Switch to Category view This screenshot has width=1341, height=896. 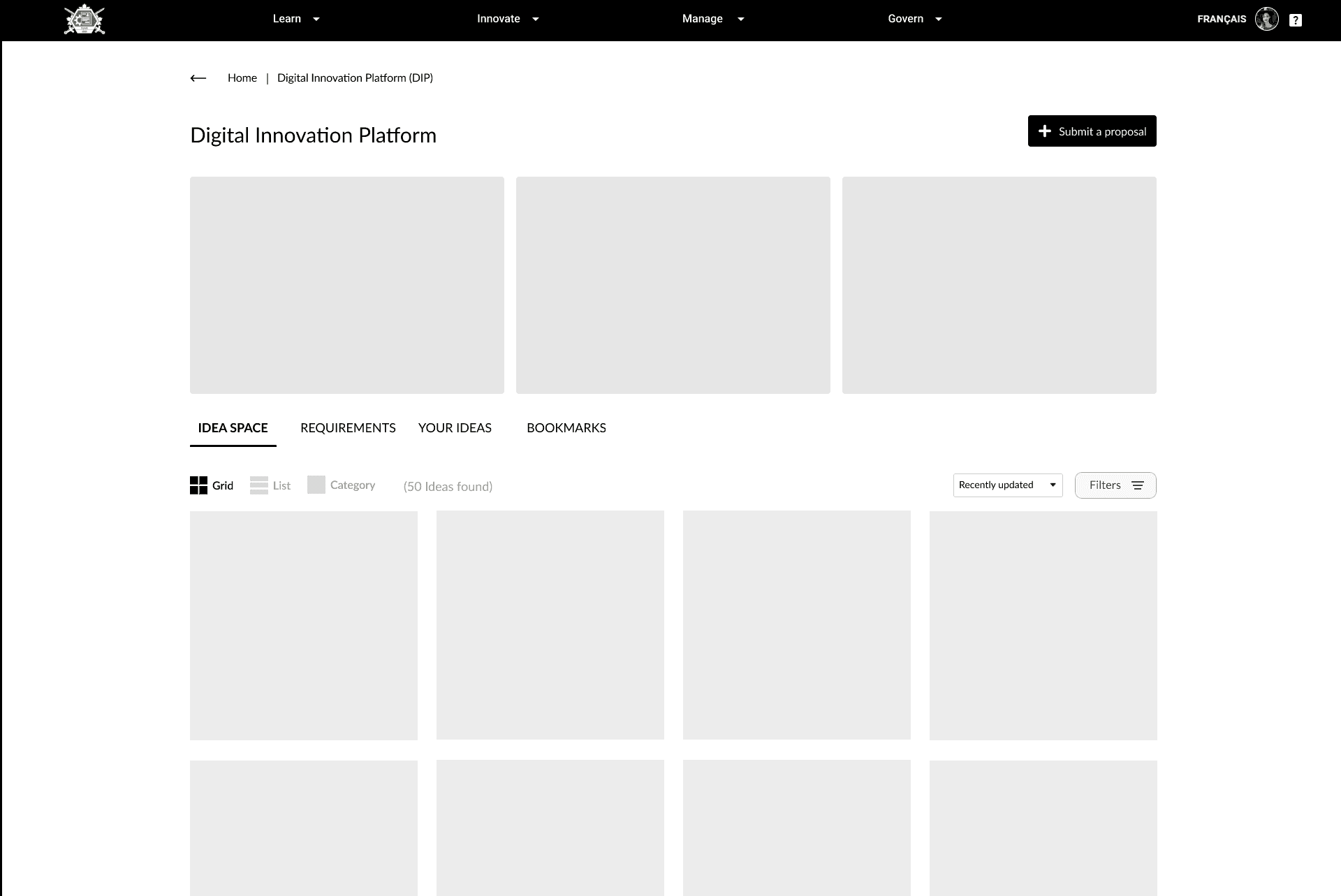(342, 485)
